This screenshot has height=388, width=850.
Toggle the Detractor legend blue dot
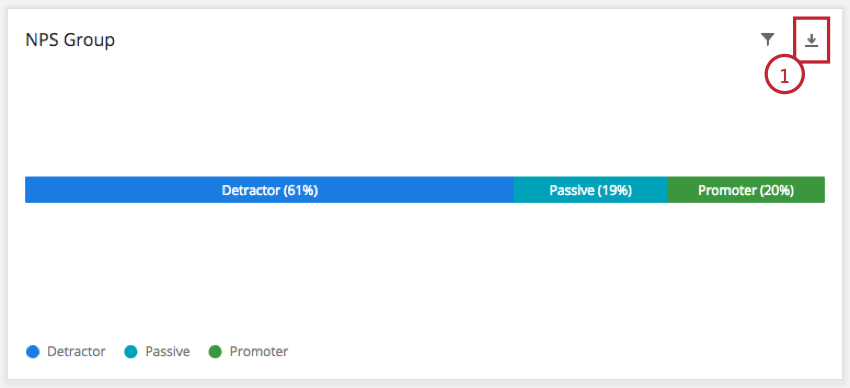pos(33,352)
